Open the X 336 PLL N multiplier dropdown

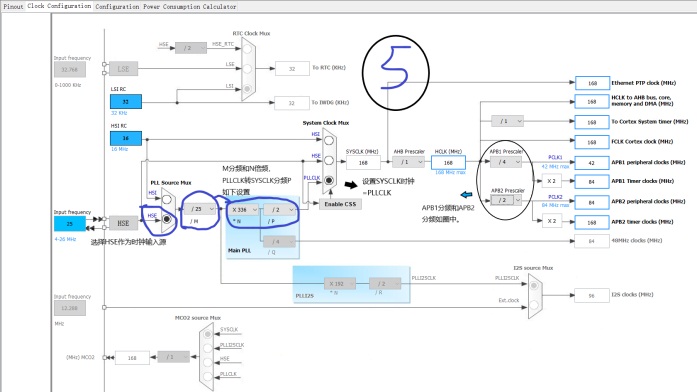tap(243, 209)
